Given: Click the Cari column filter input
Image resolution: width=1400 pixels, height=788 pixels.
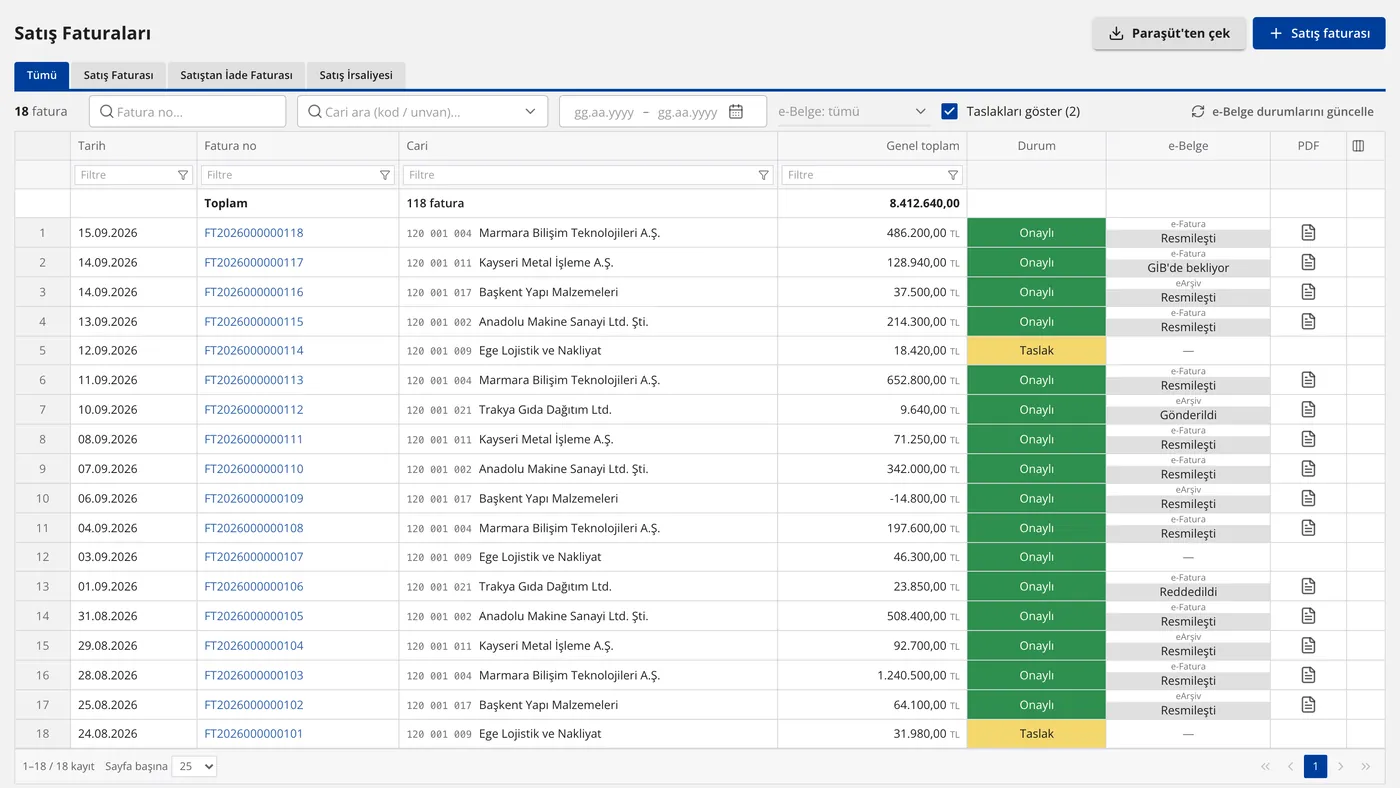Looking at the screenshot, I should [x=588, y=175].
